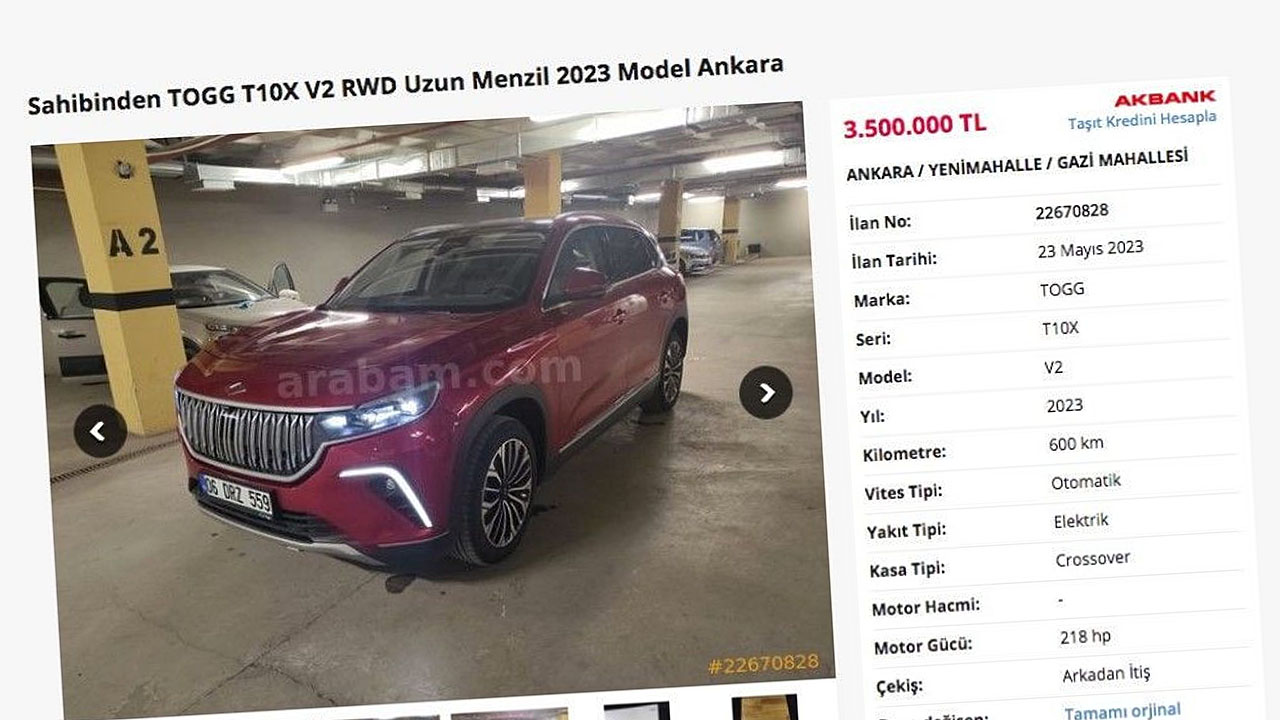Click the Akbank logo
This screenshot has height=720, width=1280.
1165,99
